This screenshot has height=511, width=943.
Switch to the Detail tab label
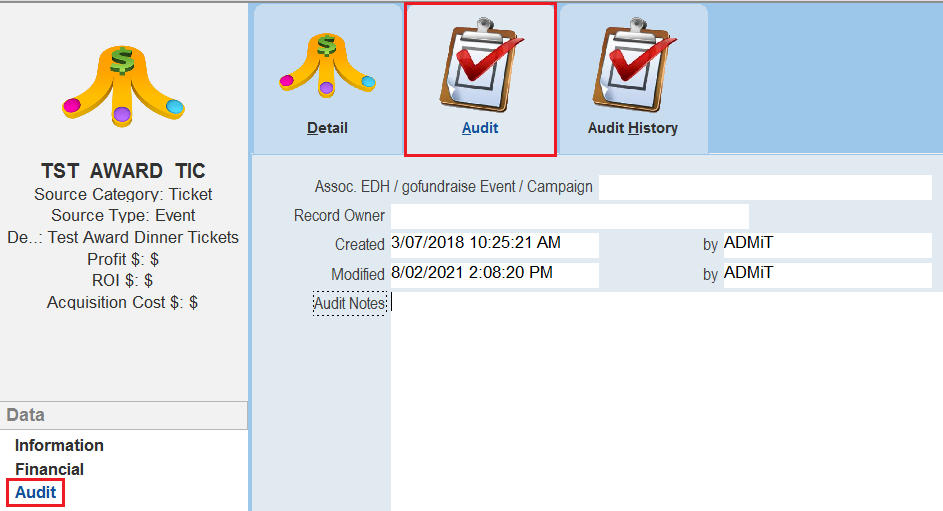tap(327, 128)
